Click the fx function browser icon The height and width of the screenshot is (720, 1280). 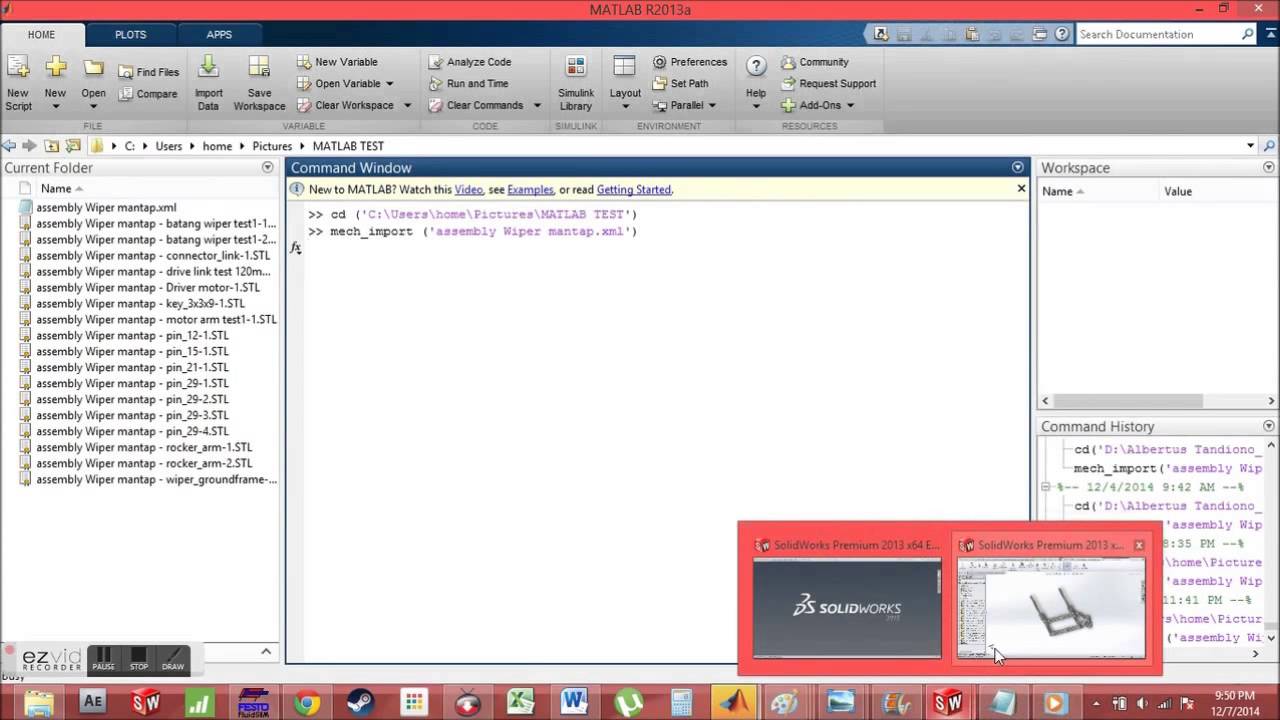[296, 247]
